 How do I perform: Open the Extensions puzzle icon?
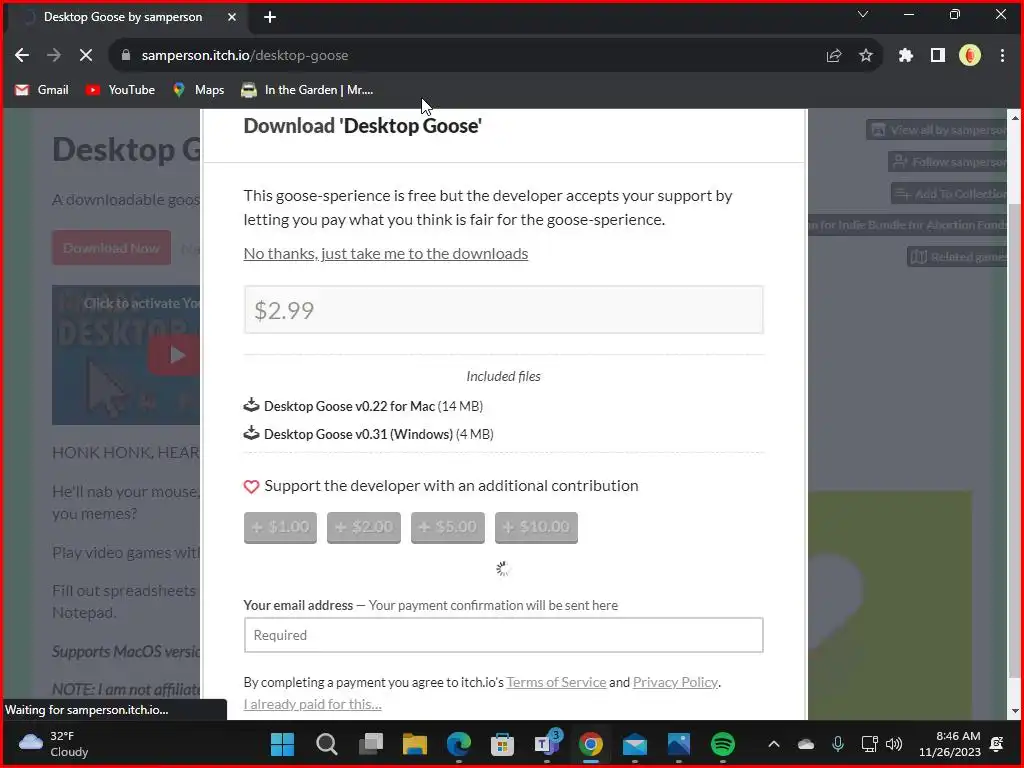[x=906, y=56]
